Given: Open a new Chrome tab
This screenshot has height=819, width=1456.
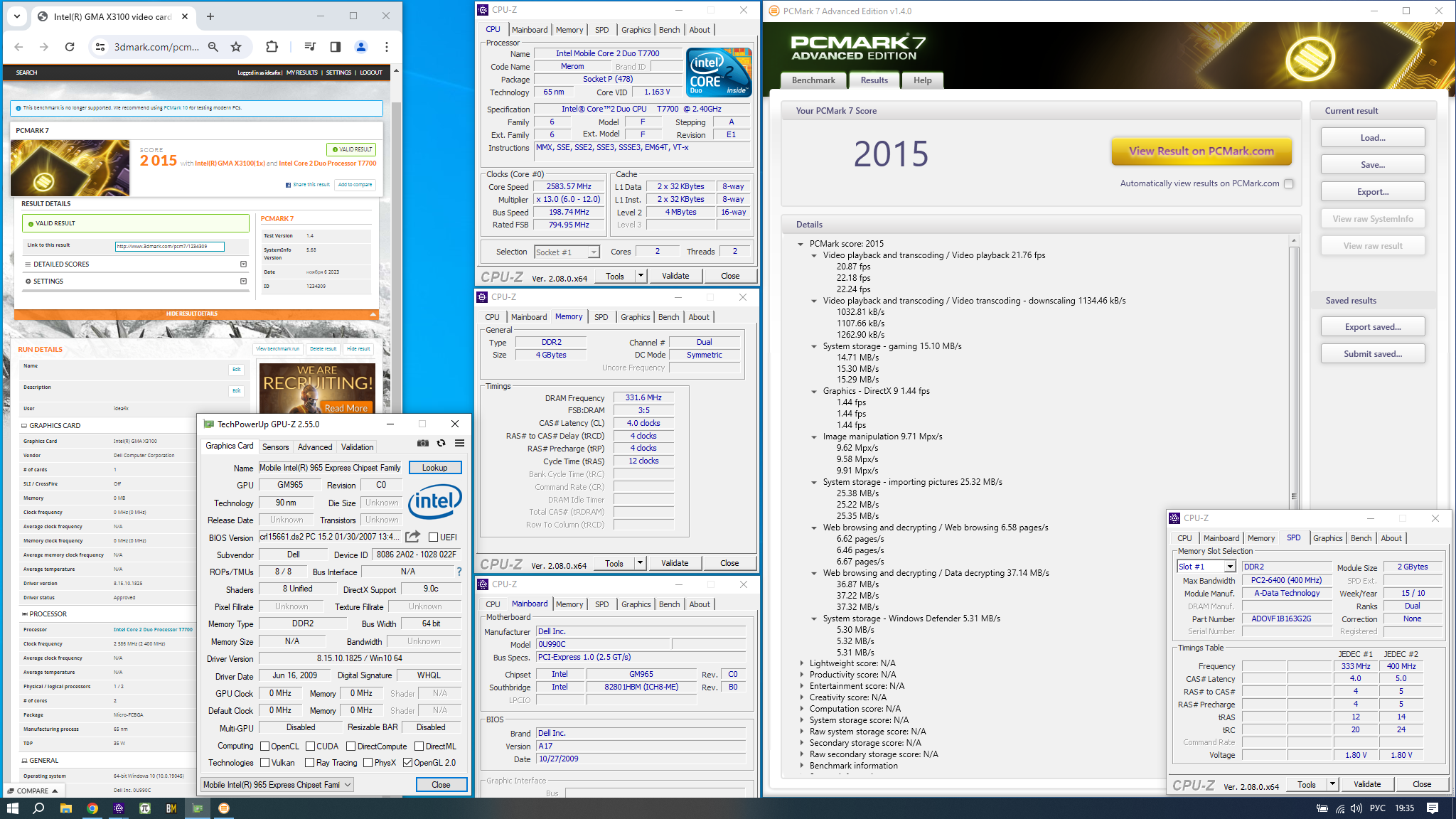Looking at the screenshot, I should [210, 16].
